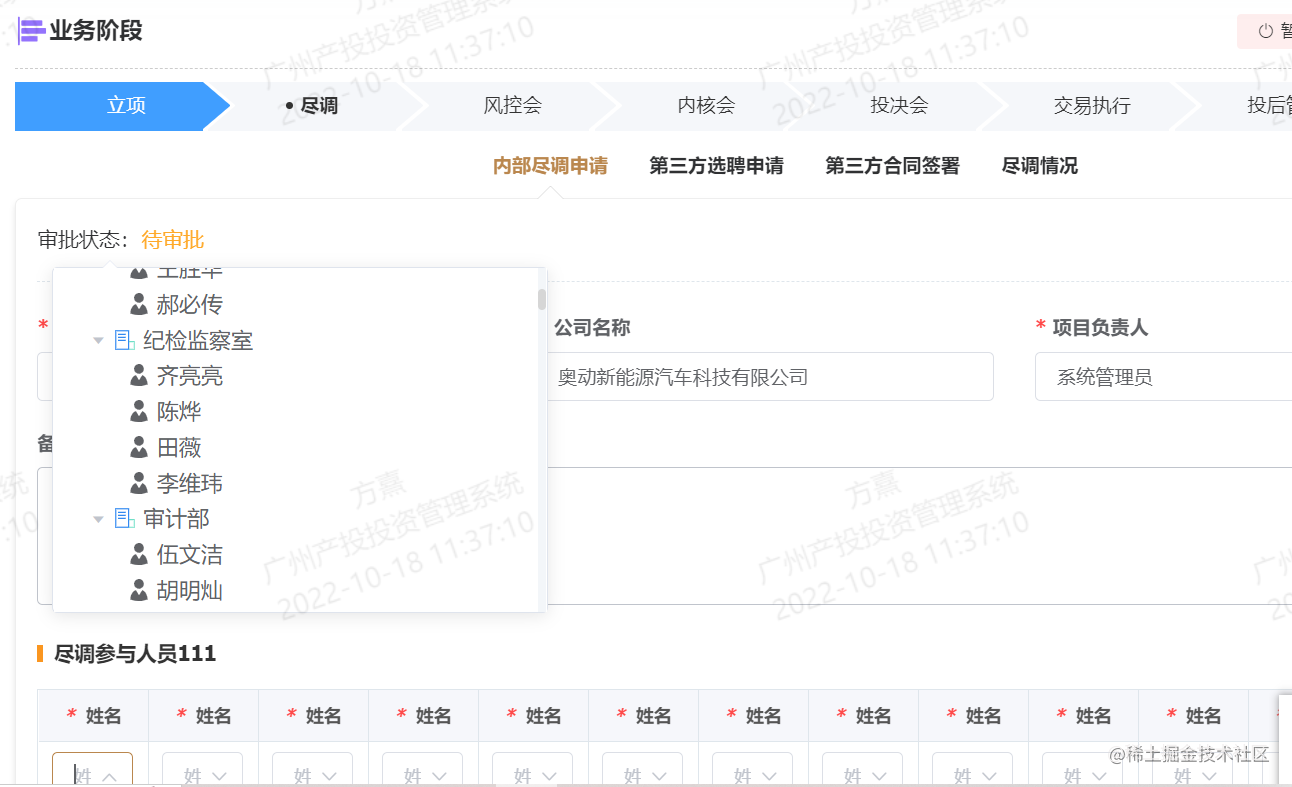The image size is (1292, 787).
Task: Select 田薇 from the personnel tree
Action: (179, 448)
